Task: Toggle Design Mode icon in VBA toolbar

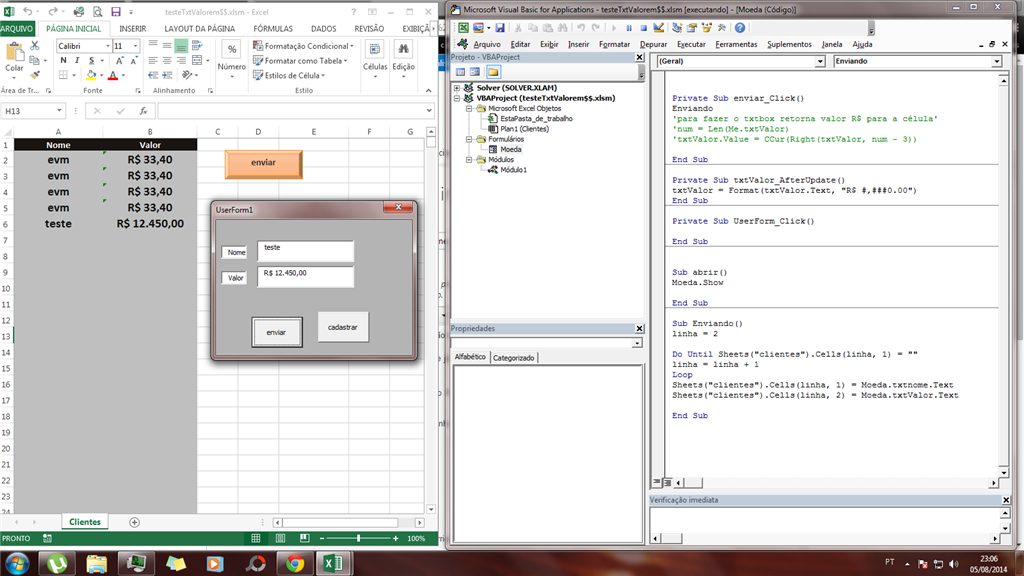Action: pos(658,27)
